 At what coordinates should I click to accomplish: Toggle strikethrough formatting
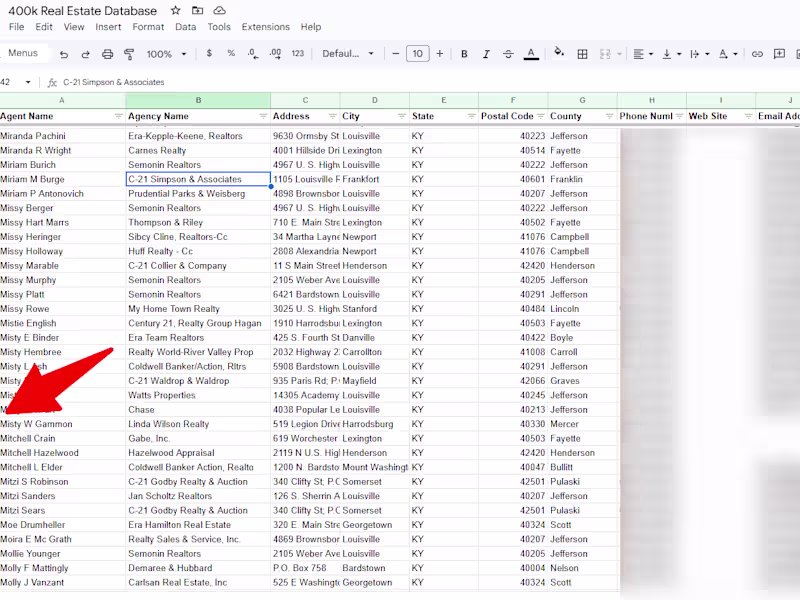tap(508, 54)
